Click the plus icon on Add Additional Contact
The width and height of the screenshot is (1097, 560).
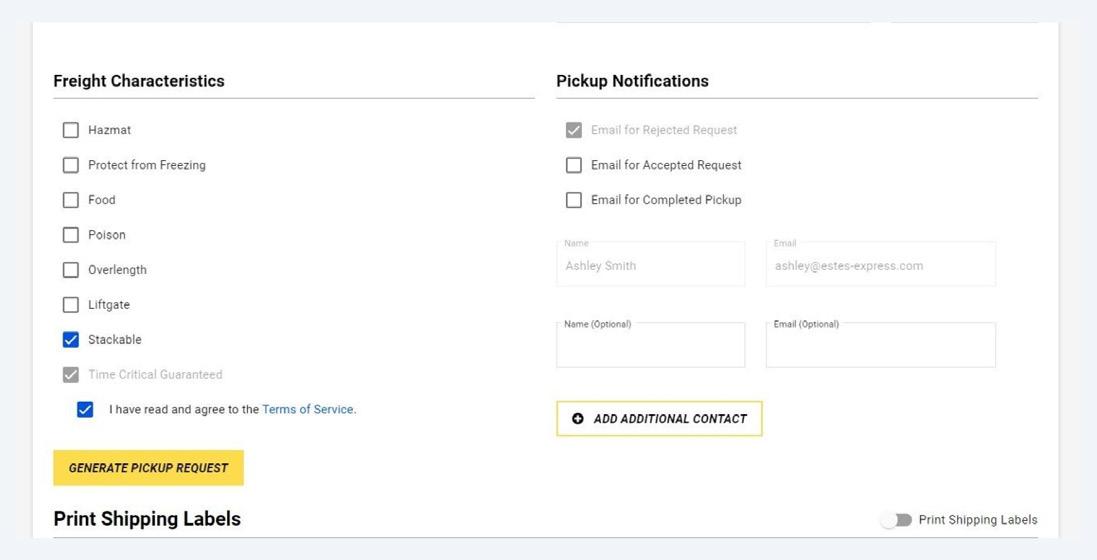point(578,419)
